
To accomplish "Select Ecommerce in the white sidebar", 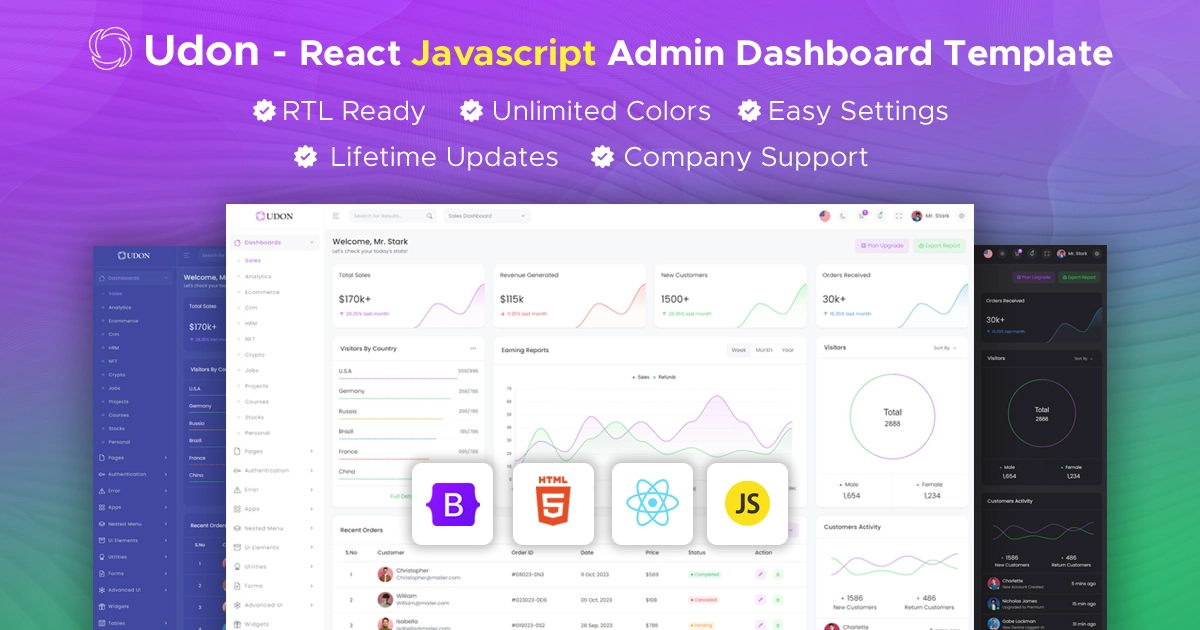I will (x=262, y=292).
